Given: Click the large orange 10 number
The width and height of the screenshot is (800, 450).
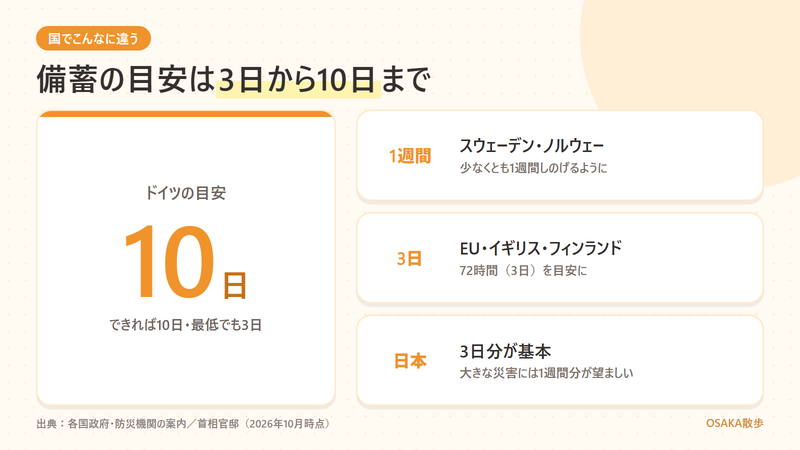Looking at the screenshot, I should pyautogui.click(x=169, y=261).
